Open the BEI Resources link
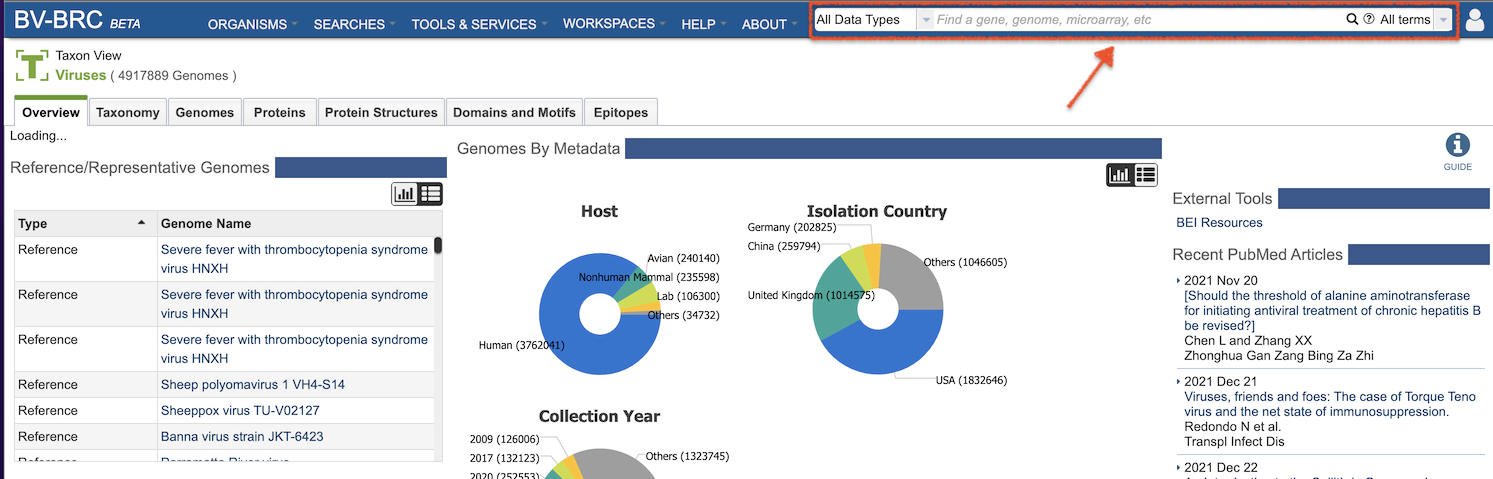1493x479 pixels. pos(1219,222)
